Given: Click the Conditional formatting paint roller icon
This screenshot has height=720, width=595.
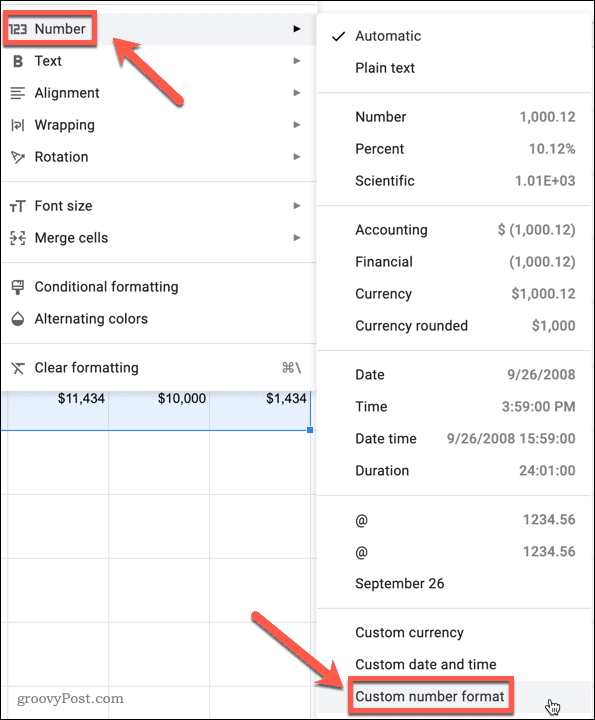Looking at the screenshot, I should click(18, 287).
